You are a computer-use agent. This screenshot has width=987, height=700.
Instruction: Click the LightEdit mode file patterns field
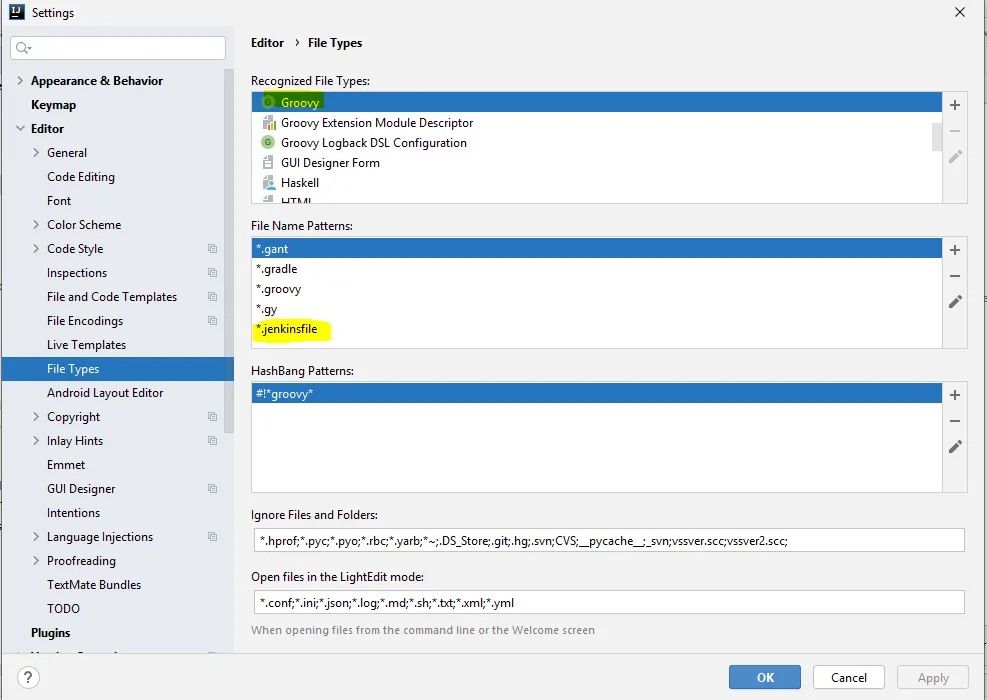pos(609,602)
